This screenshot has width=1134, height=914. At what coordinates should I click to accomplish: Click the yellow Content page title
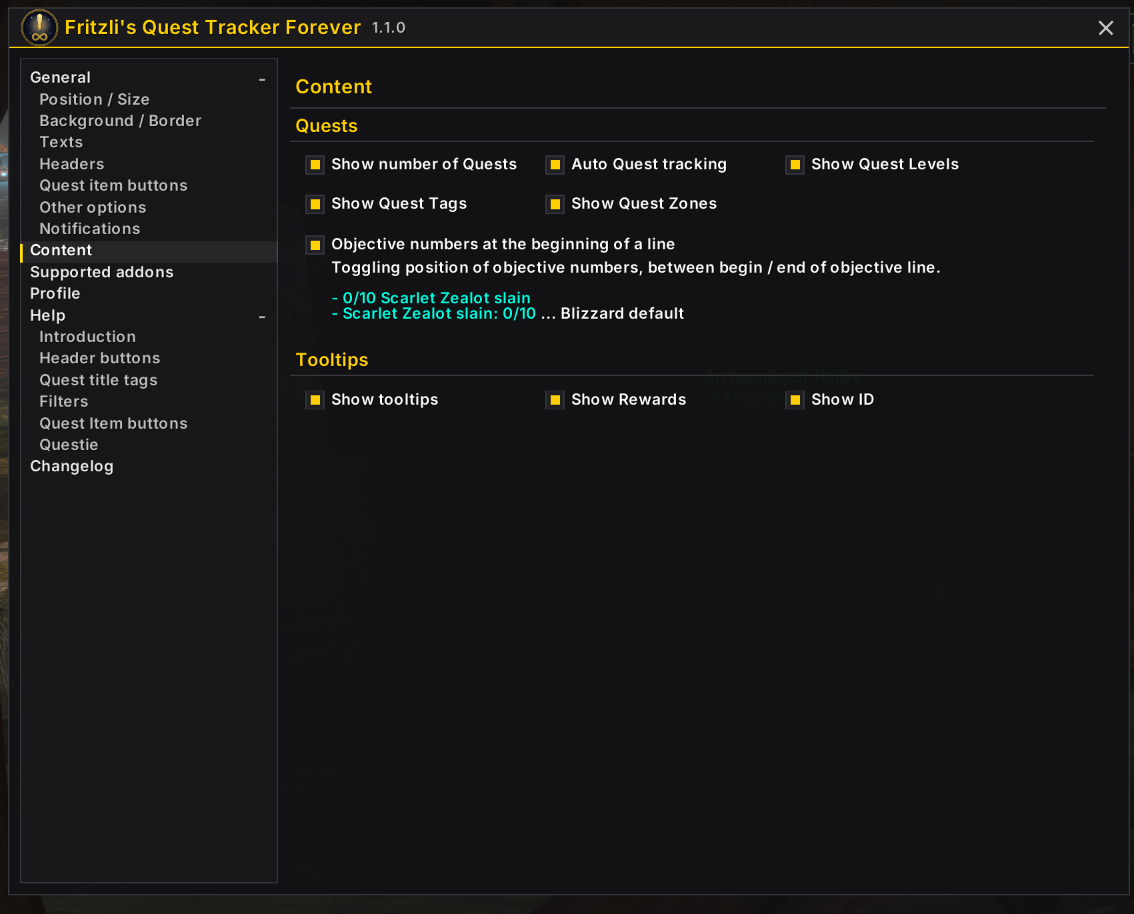(x=333, y=87)
